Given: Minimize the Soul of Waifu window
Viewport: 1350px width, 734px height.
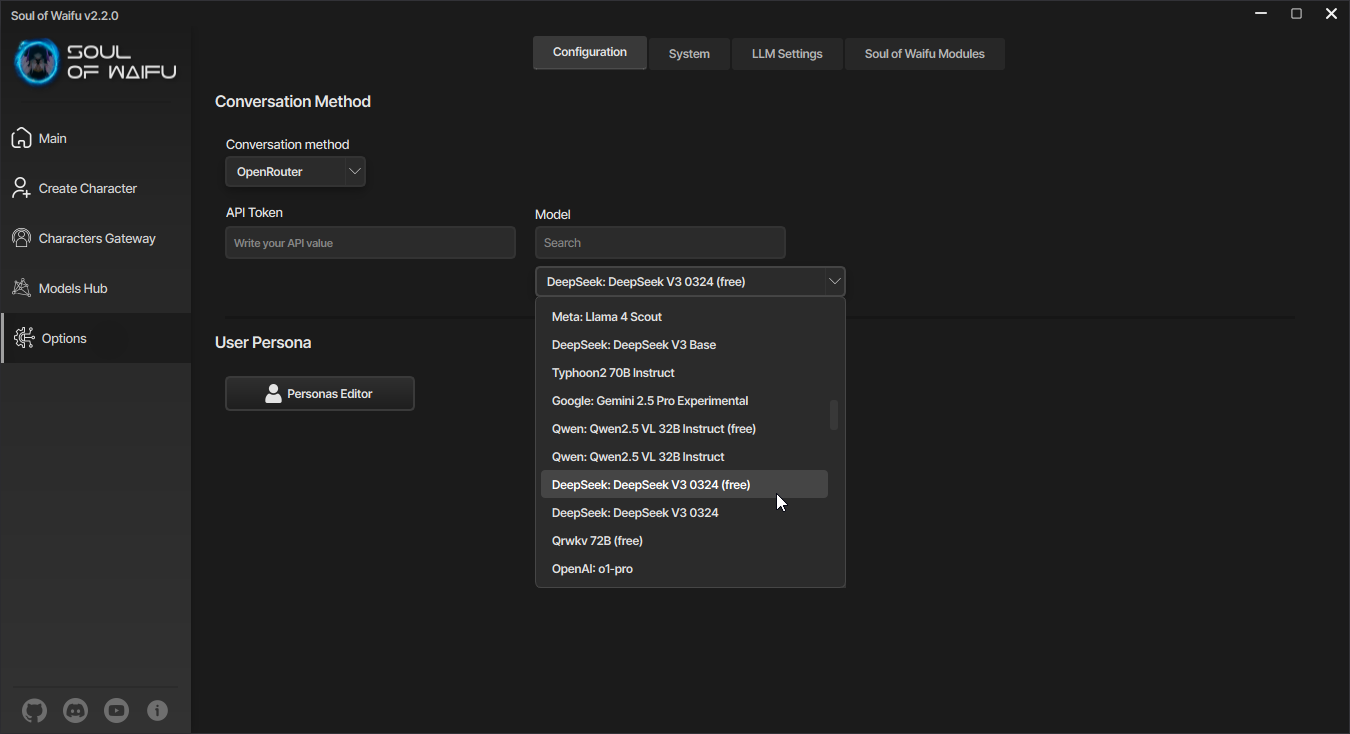Looking at the screenshot, I should tap(1262, 14).
